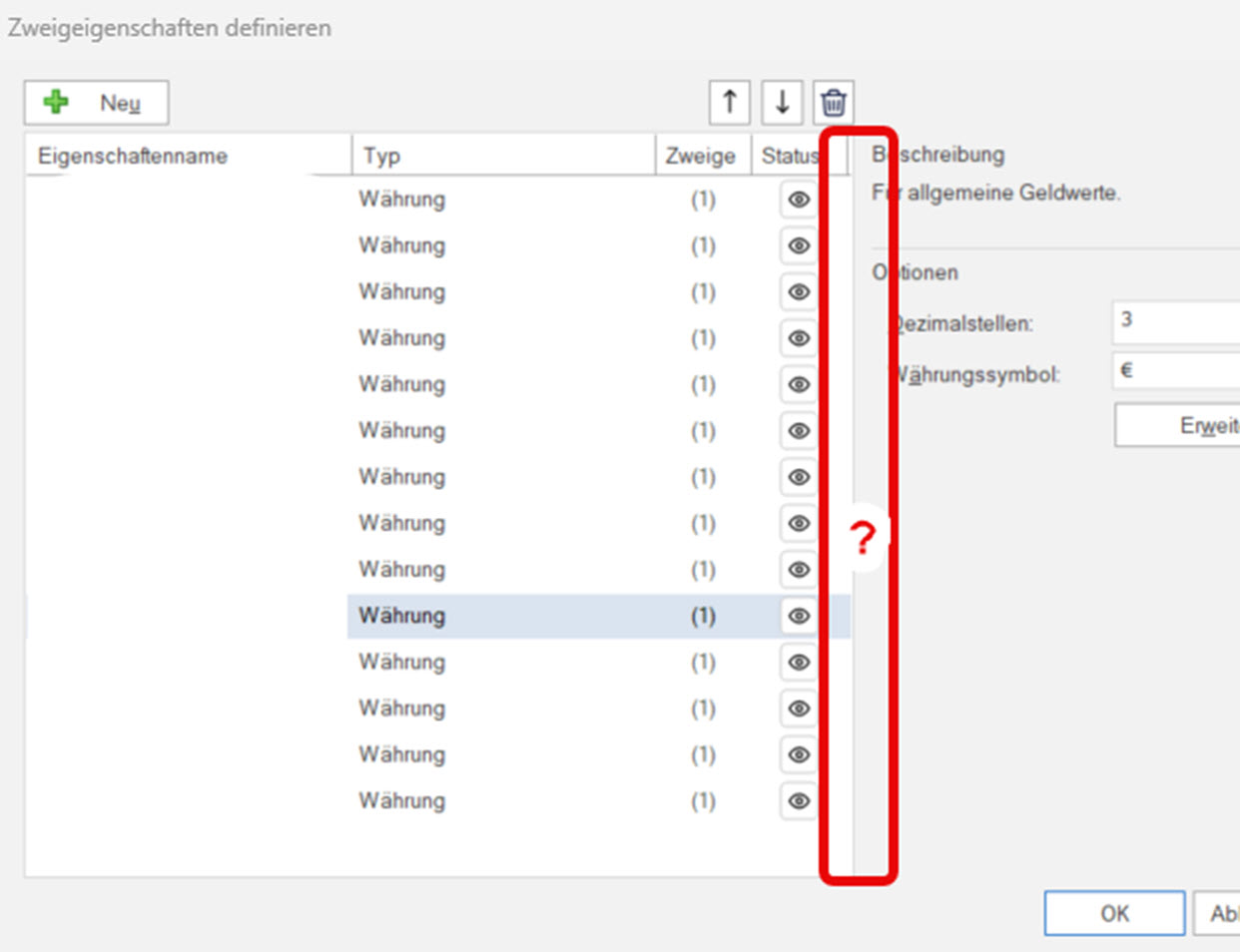The height and width of the screenshot is (952, 1240).
Task: Confirm dialog with OK button
Action: (1114, 913)
